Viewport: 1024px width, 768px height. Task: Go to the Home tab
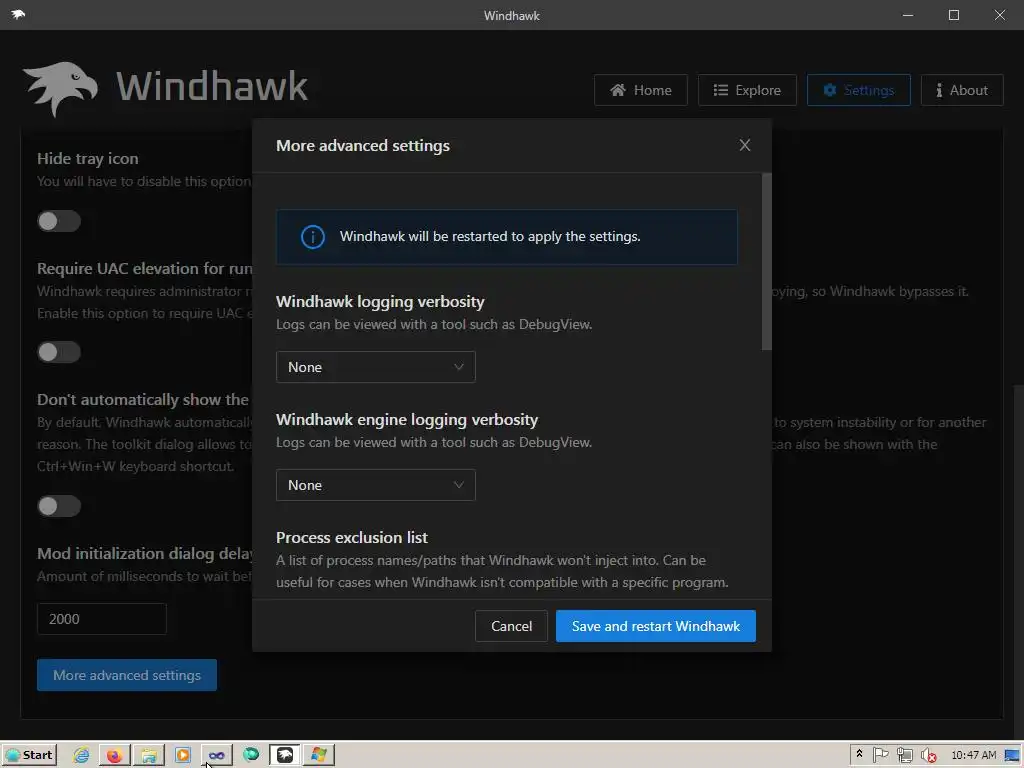641,90
